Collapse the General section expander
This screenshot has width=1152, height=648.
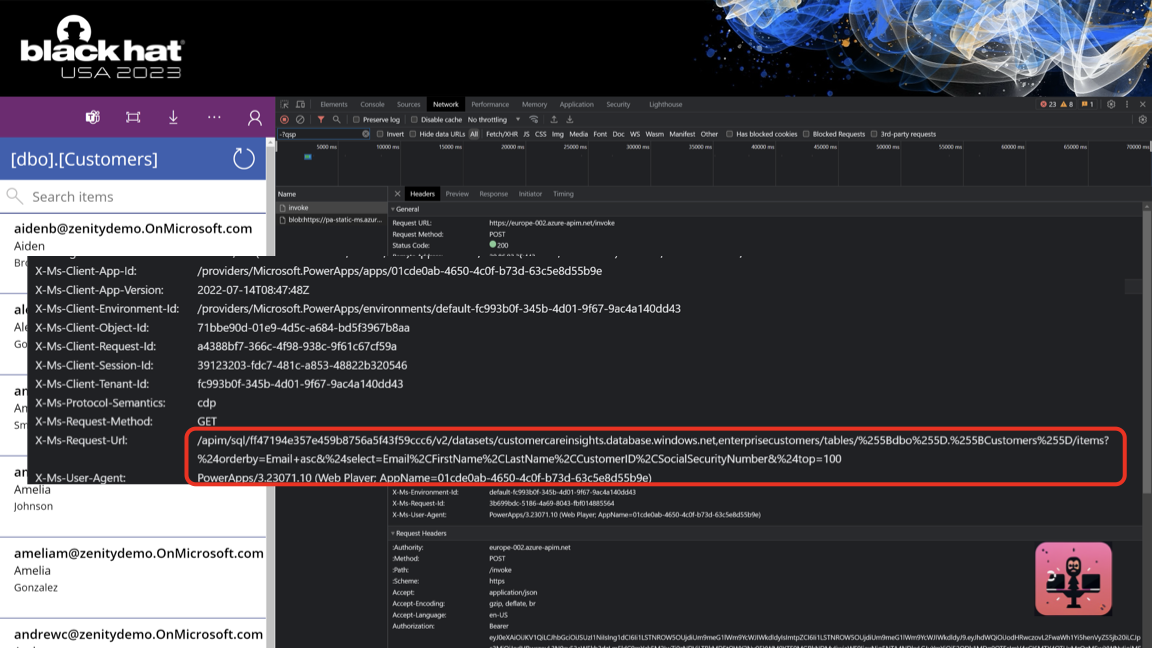click(x=393, y=209)
